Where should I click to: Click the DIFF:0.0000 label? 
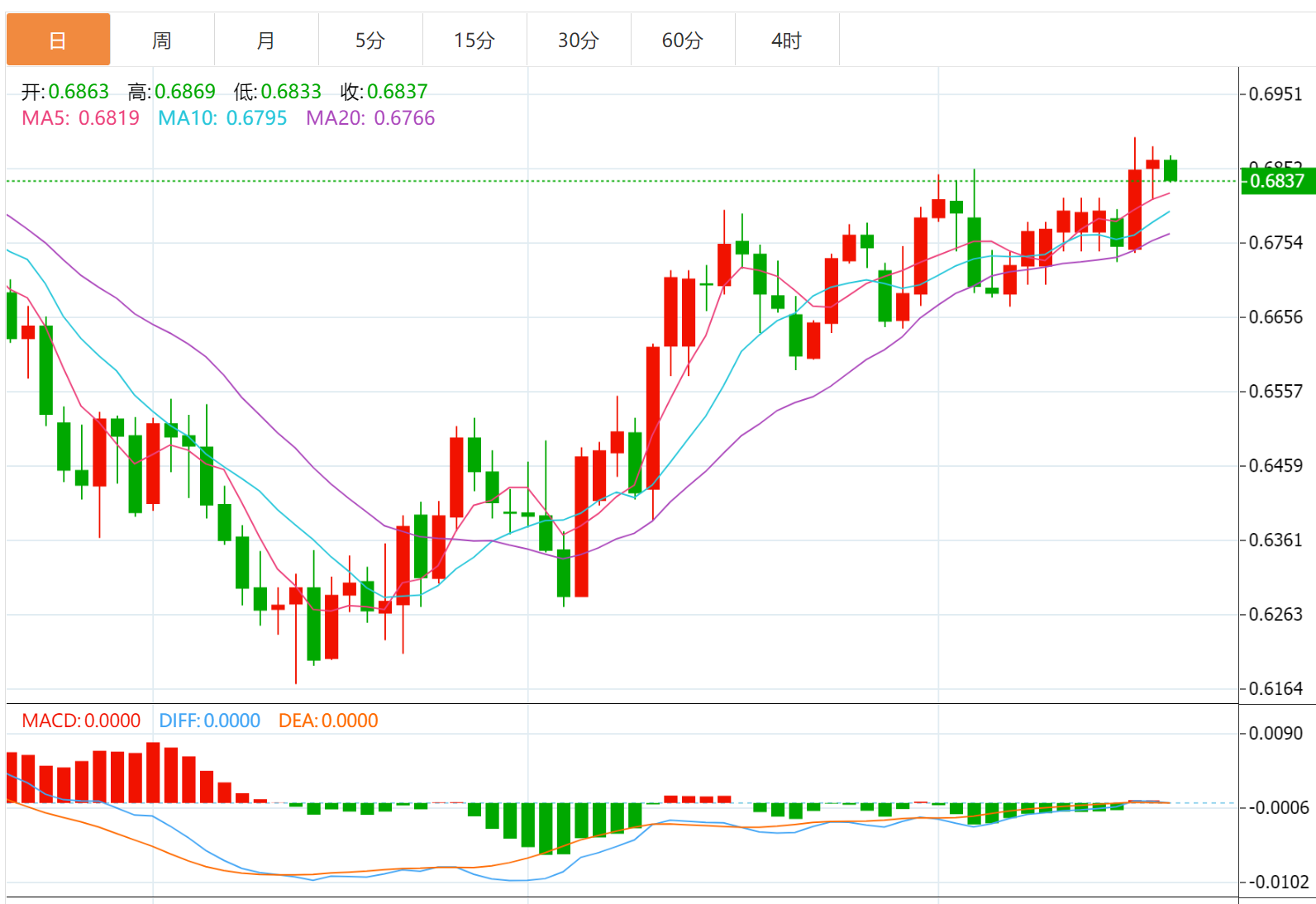tap(210, 721)
